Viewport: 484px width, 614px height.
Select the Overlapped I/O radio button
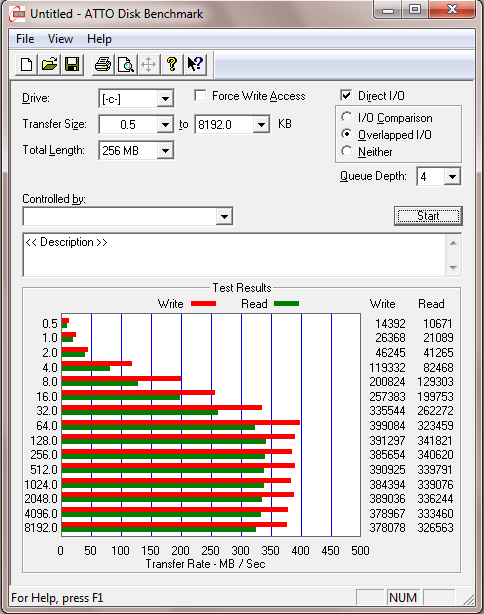tap(347, 134)
